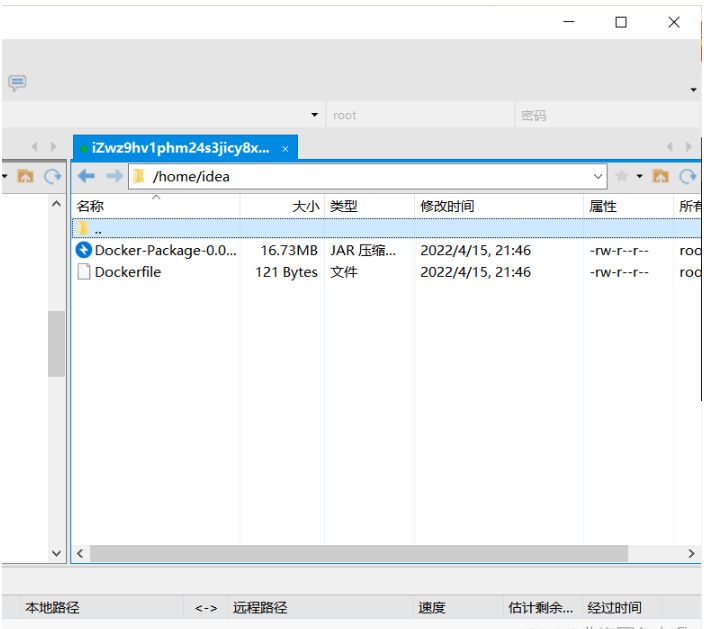Sort by the 大小 column header
This screenshot has width=712, height=629.
click(x=282, y=206)
